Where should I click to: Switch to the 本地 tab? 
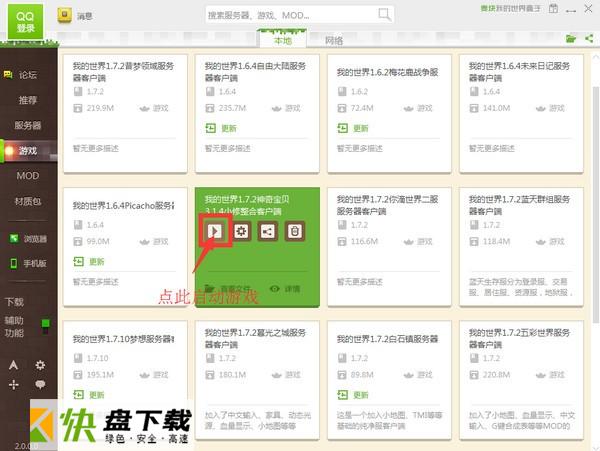(x=283, y=40)
